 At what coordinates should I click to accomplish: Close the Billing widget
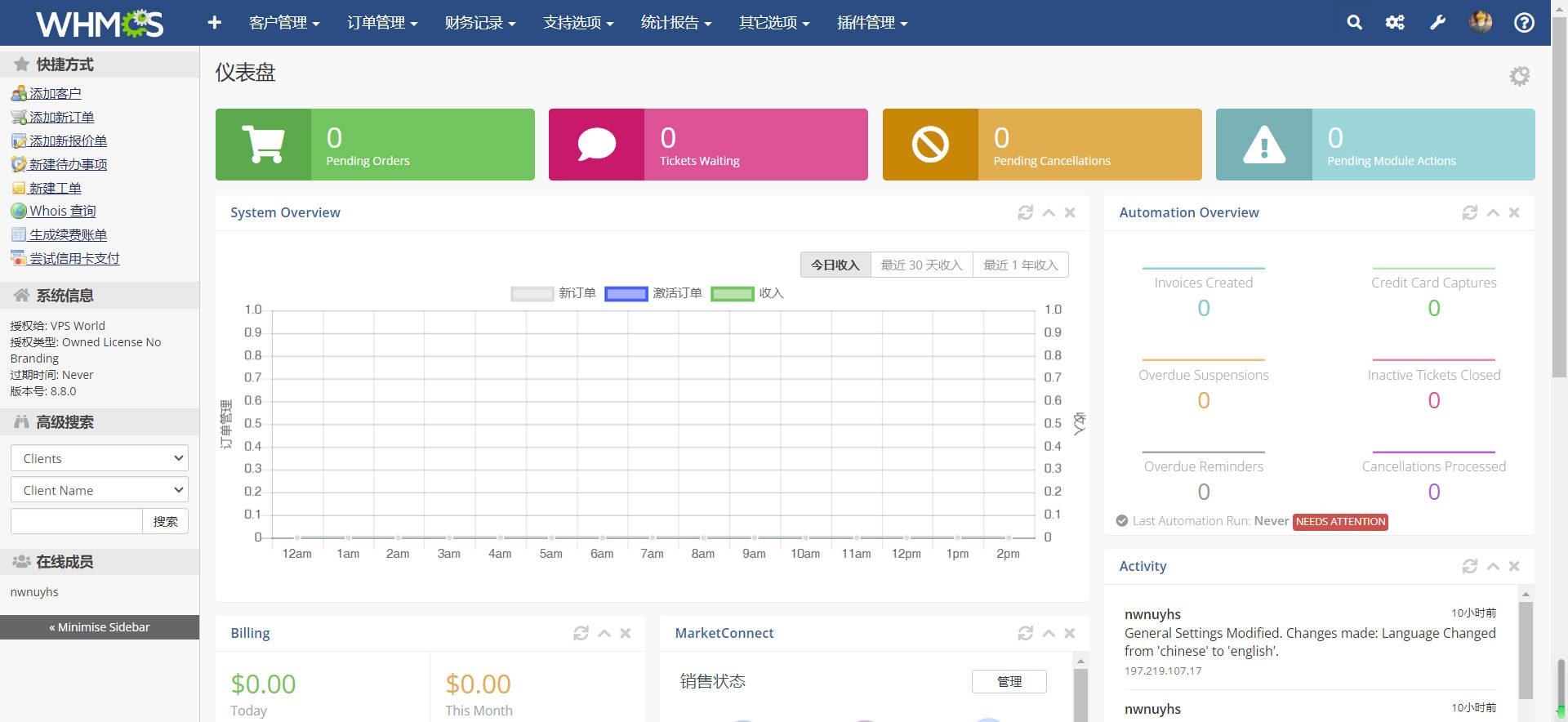(626, 633)
